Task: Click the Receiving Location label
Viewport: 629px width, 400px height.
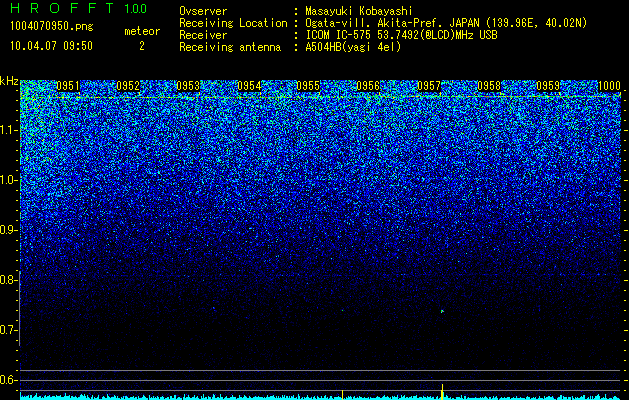Action: [233, 23]
